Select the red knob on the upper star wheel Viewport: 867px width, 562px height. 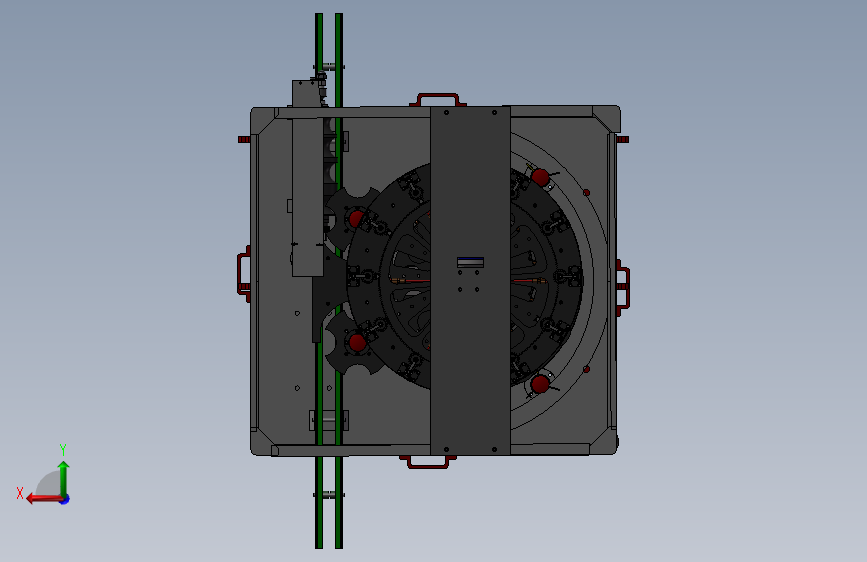357,218
